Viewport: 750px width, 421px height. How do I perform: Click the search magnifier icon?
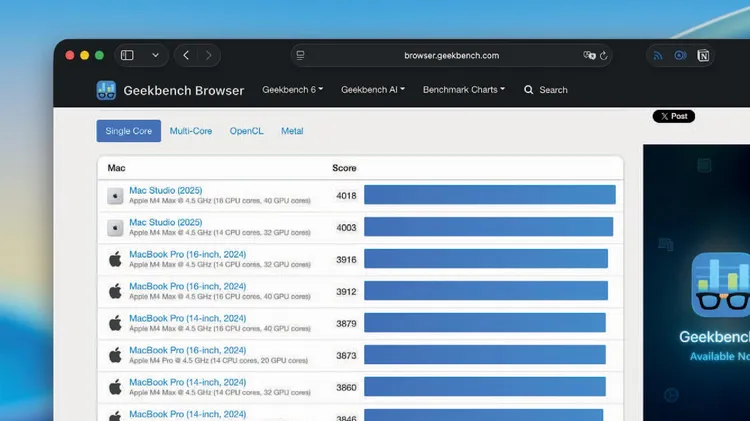point(528,90)
